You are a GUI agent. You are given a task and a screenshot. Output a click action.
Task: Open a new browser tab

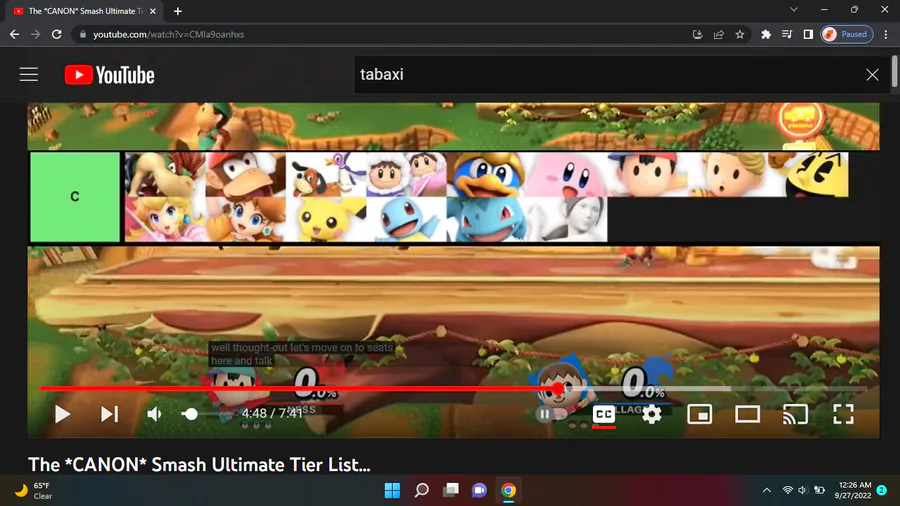177,11
